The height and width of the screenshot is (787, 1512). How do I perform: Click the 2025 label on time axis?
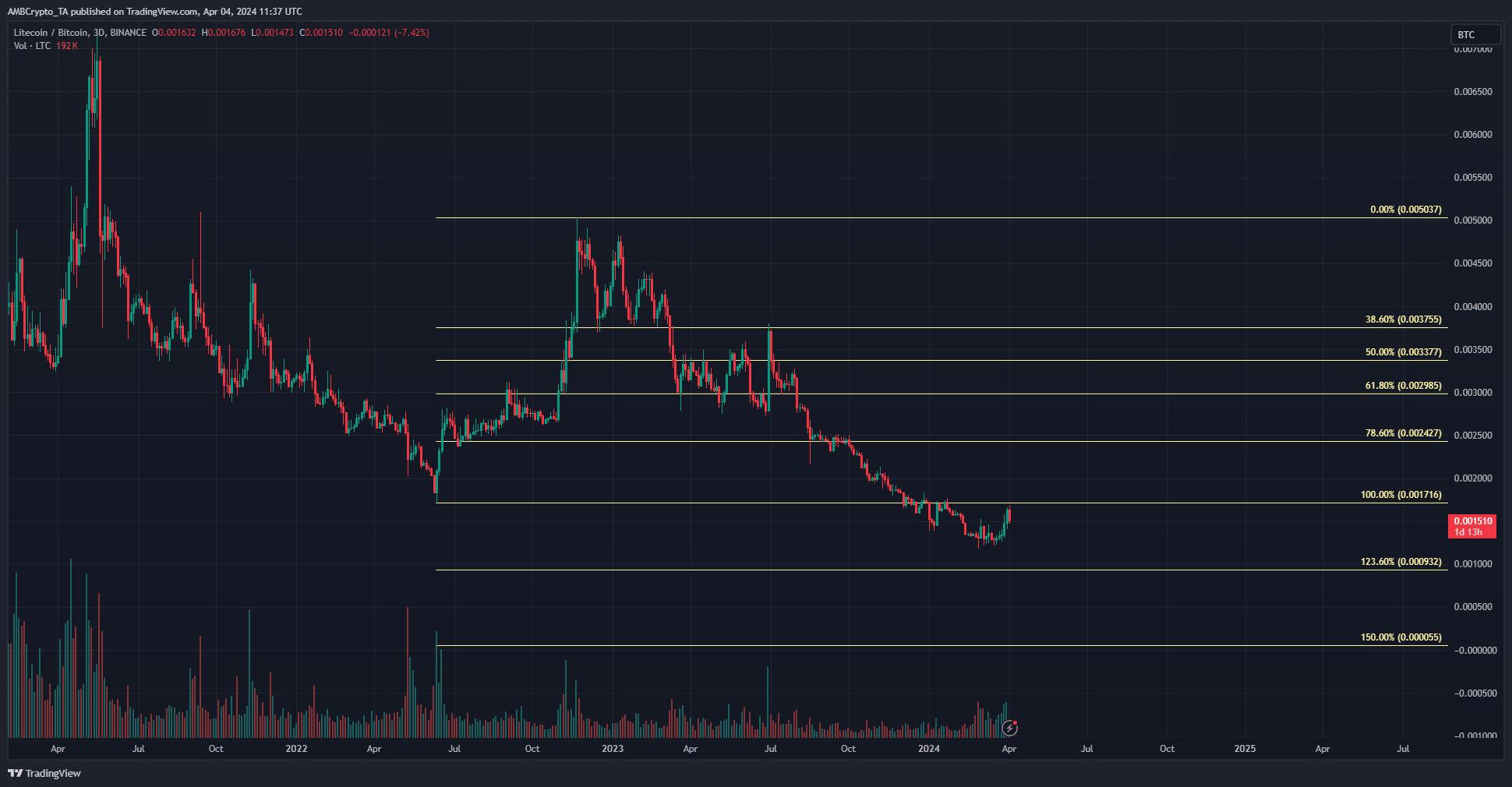pos(1245,749)
